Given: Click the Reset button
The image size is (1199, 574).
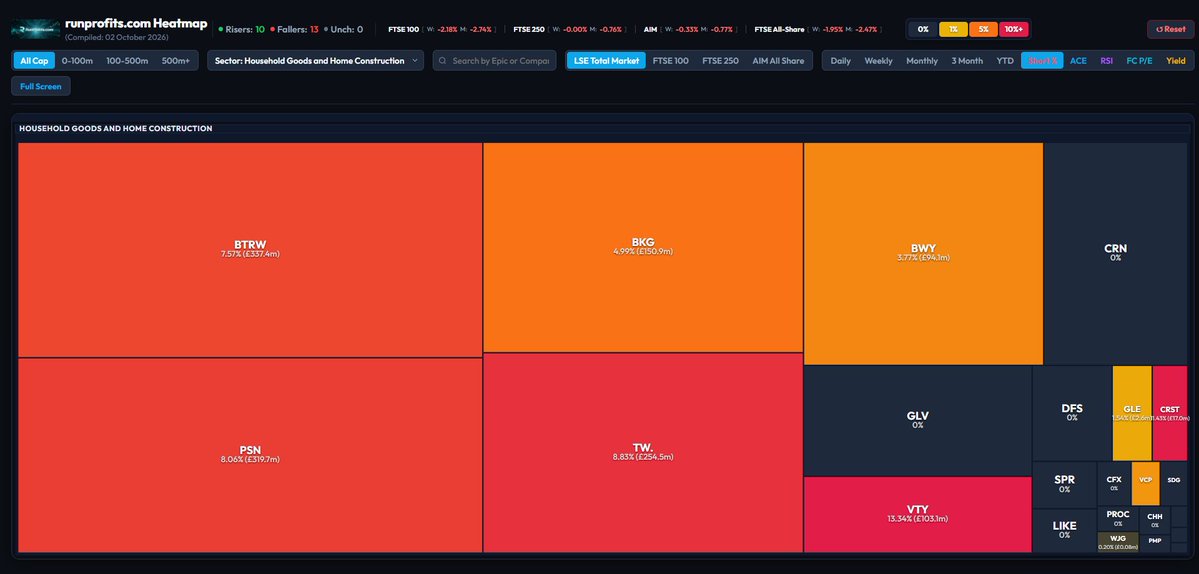Looking at the screenshot, I should [1170, 29].
